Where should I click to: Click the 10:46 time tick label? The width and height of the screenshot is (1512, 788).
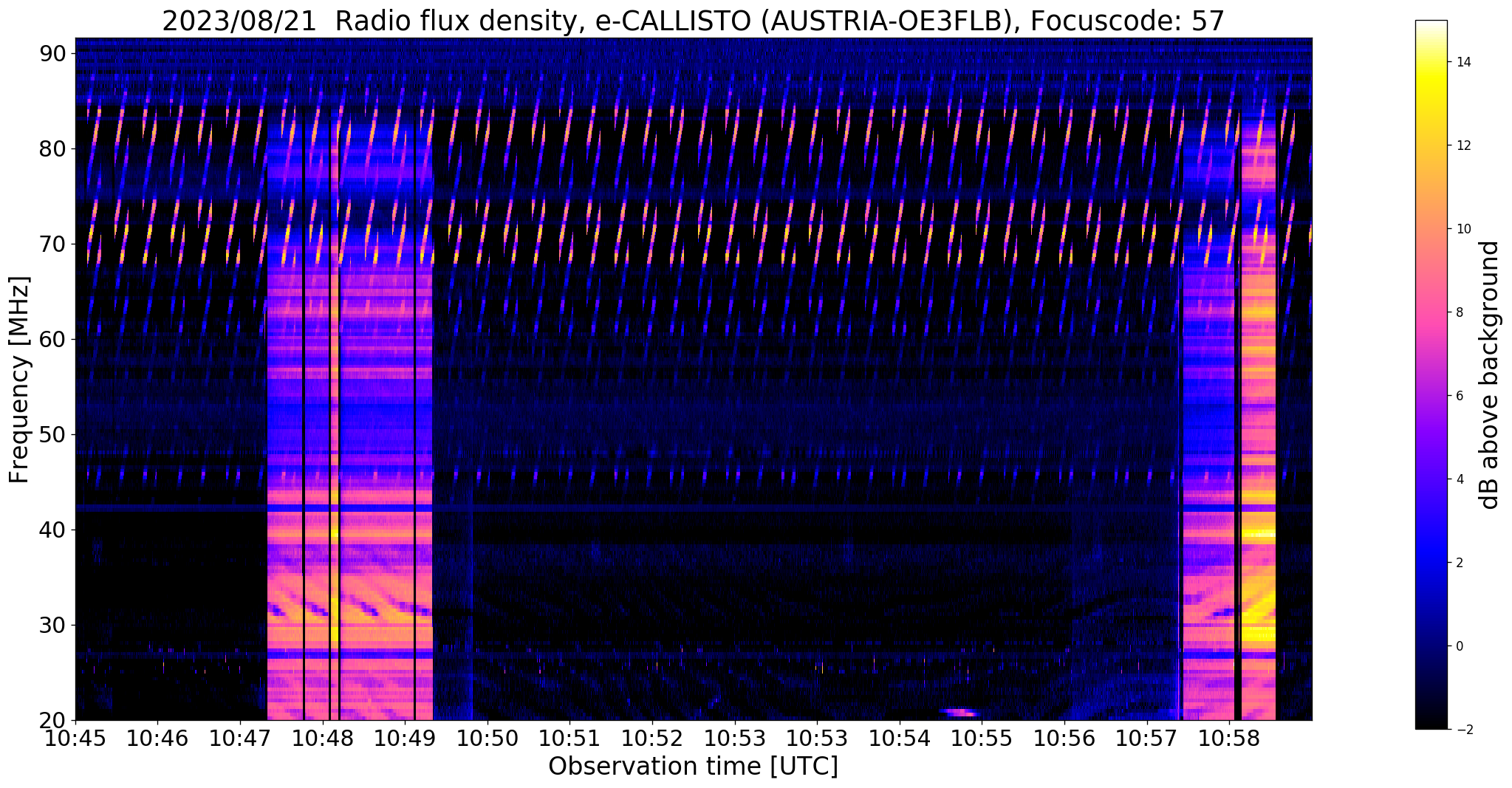(x=157, y=737)
